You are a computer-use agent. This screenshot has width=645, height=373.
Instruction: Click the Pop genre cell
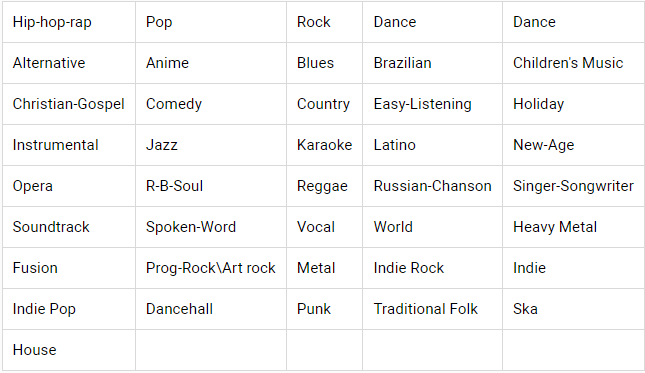click(211, 22)
